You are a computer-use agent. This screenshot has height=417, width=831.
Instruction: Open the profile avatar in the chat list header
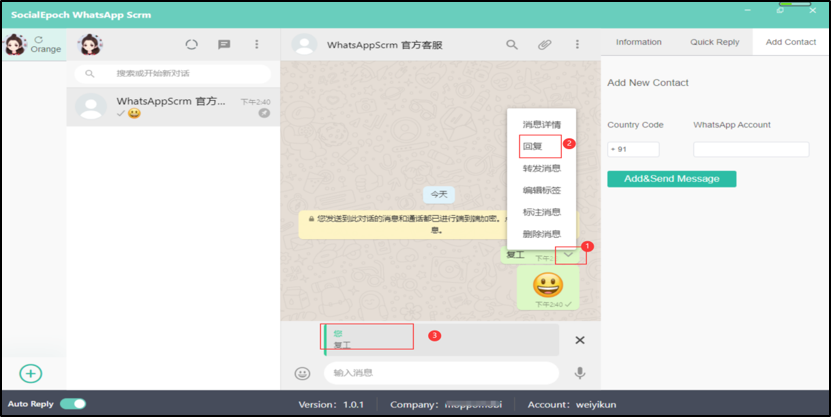[90, 45]
